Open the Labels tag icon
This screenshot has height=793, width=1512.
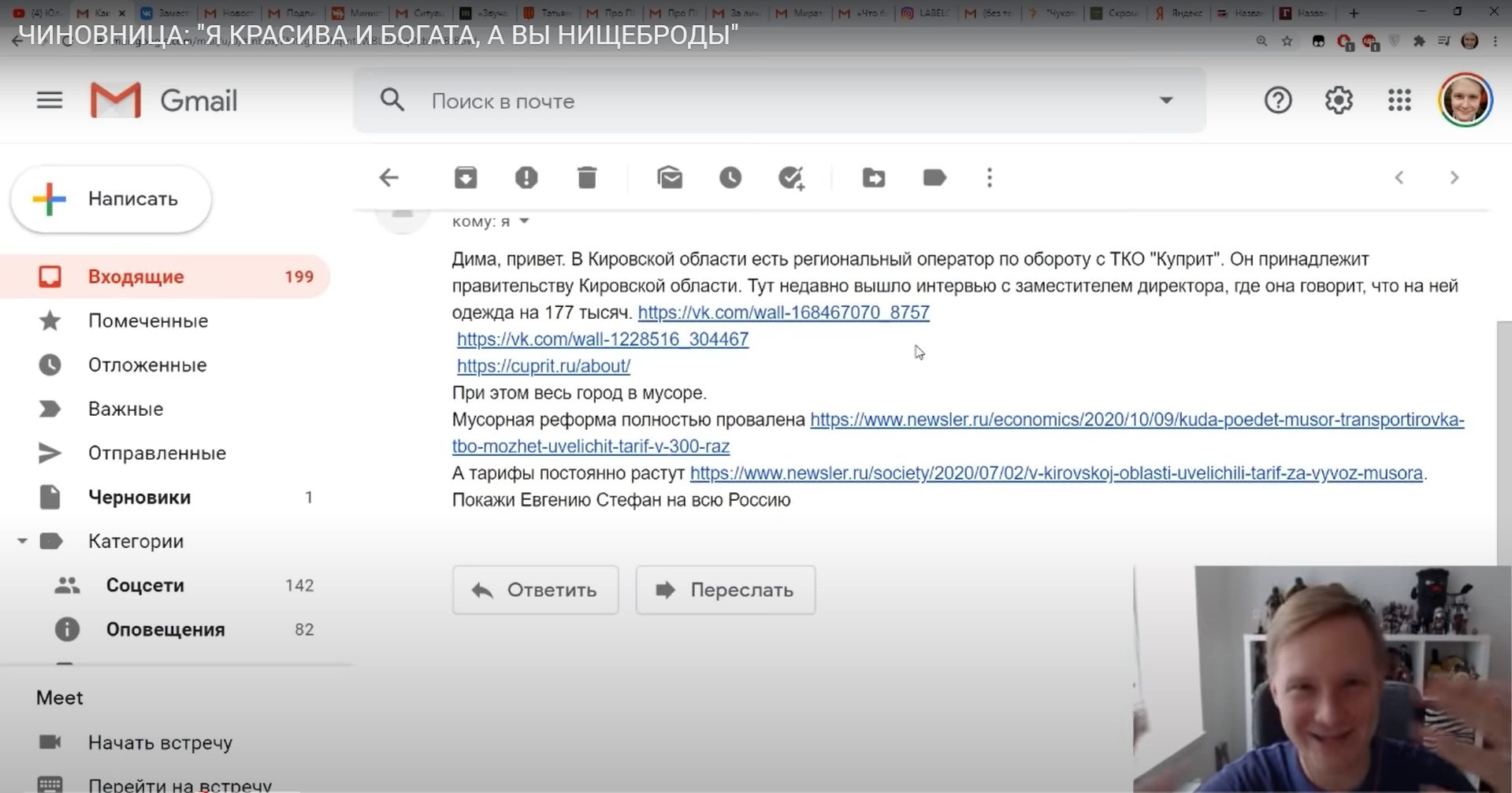(934, 178)
